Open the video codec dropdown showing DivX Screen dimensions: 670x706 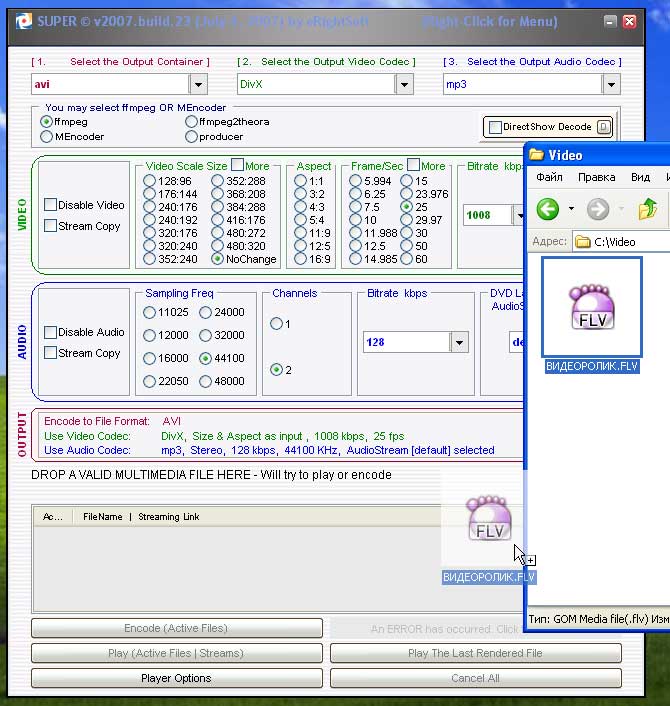pyautogui.click(x=404, y=84)
